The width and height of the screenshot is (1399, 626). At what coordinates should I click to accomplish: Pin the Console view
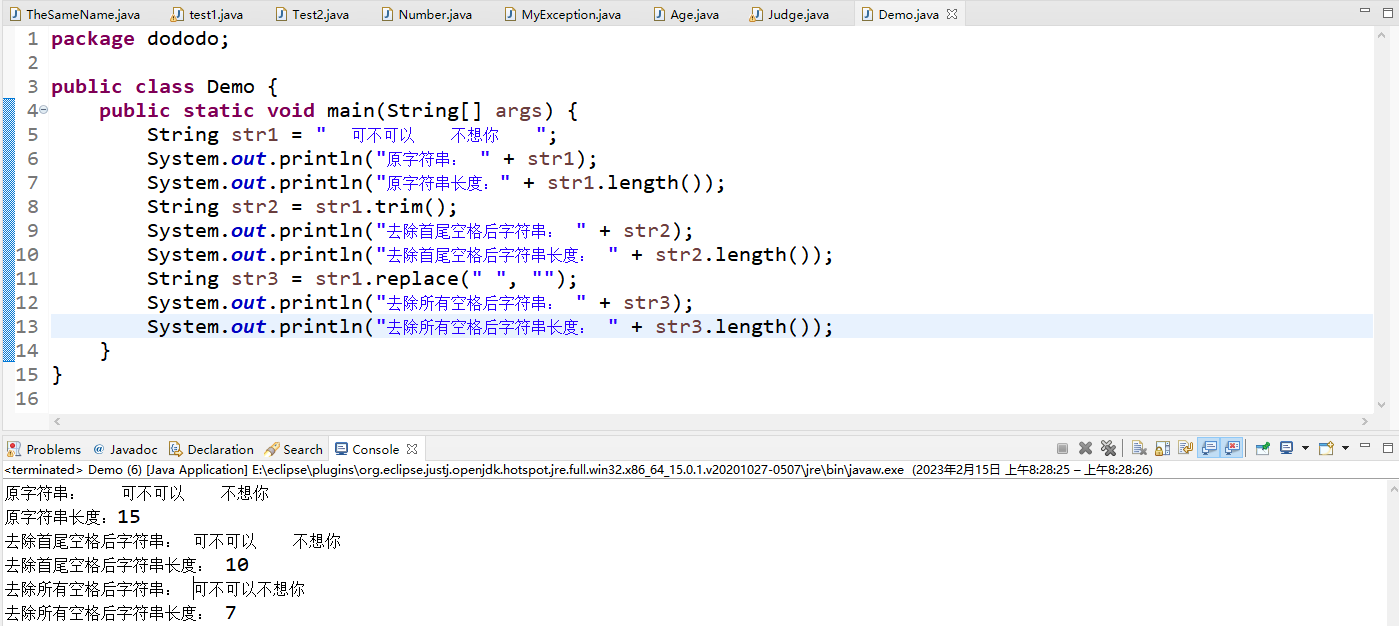coord(1261,448)
